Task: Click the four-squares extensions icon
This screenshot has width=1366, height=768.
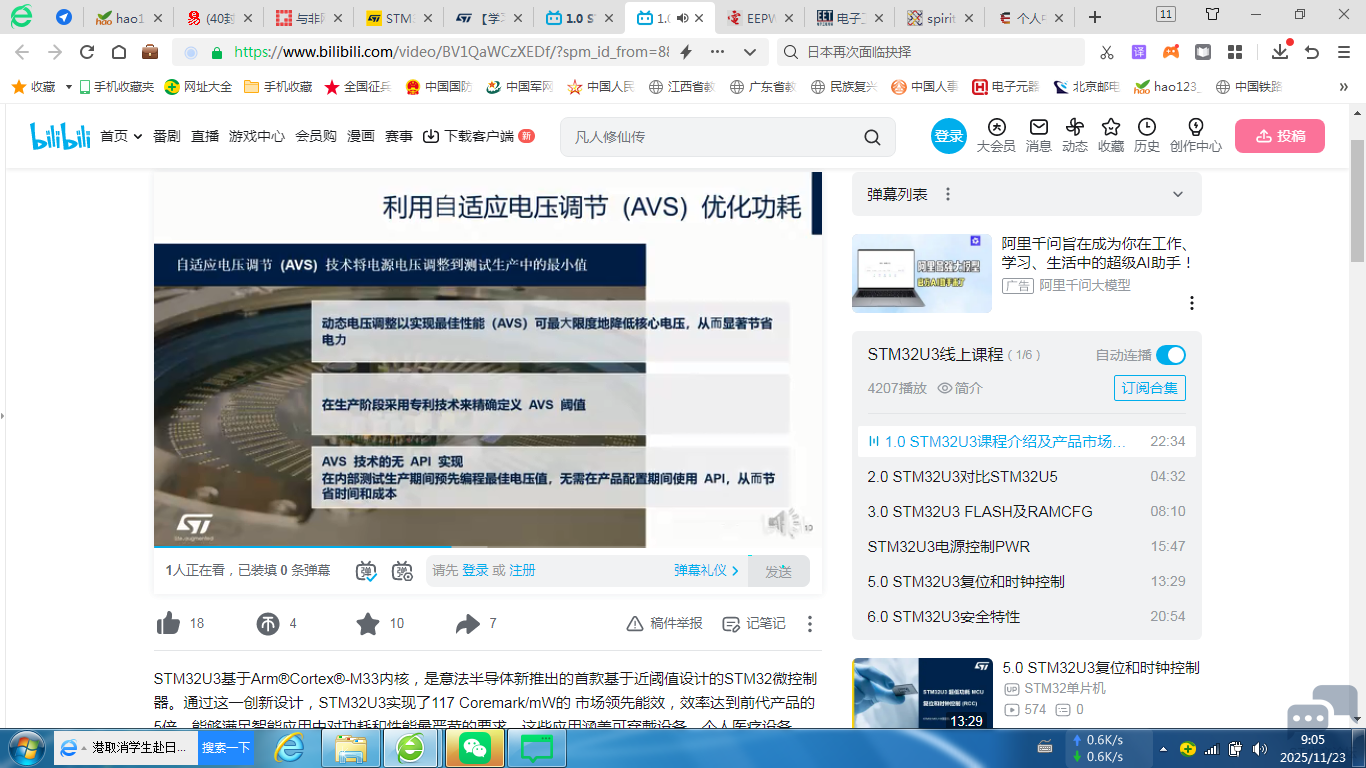Action: pyautogui.click(x=1235, y=52)
